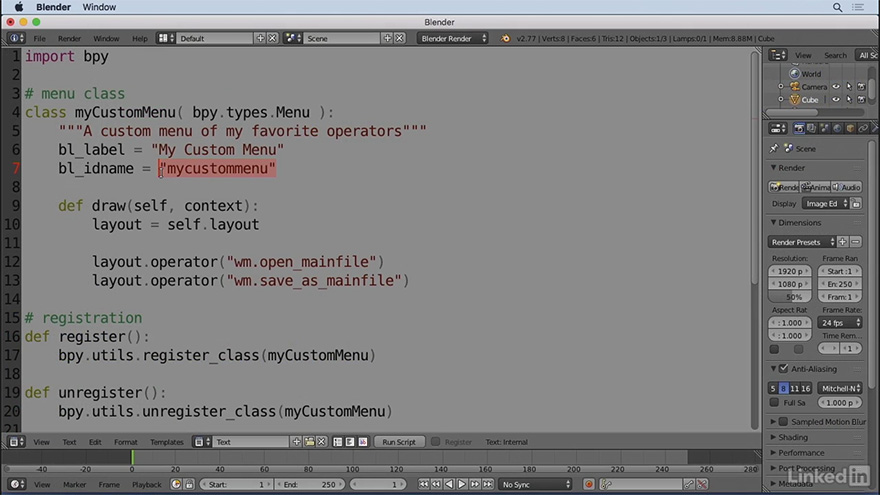The width and height of the screenshot is (880, 495).
Task: Open the Apple menu
Action: pos(19,7)
